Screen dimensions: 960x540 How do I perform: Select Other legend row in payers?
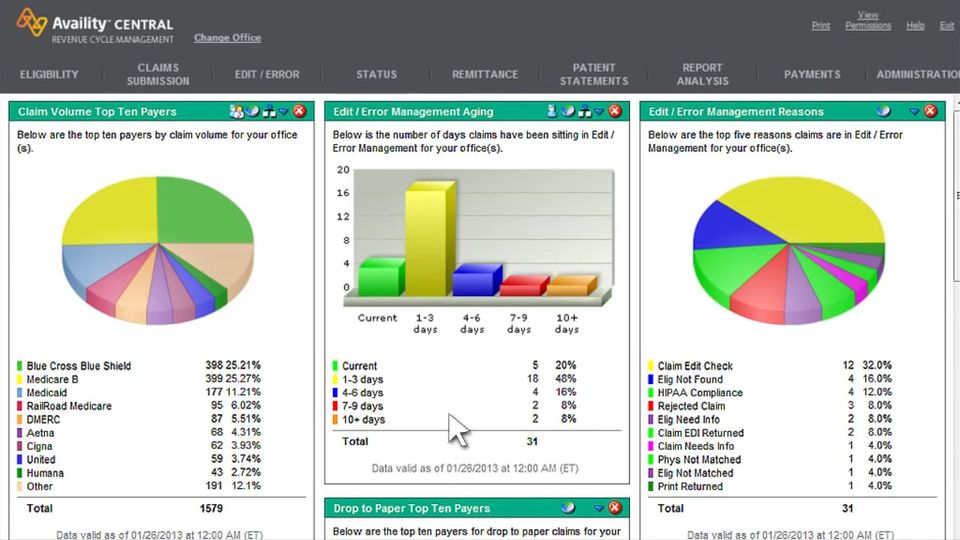point(139,486)
